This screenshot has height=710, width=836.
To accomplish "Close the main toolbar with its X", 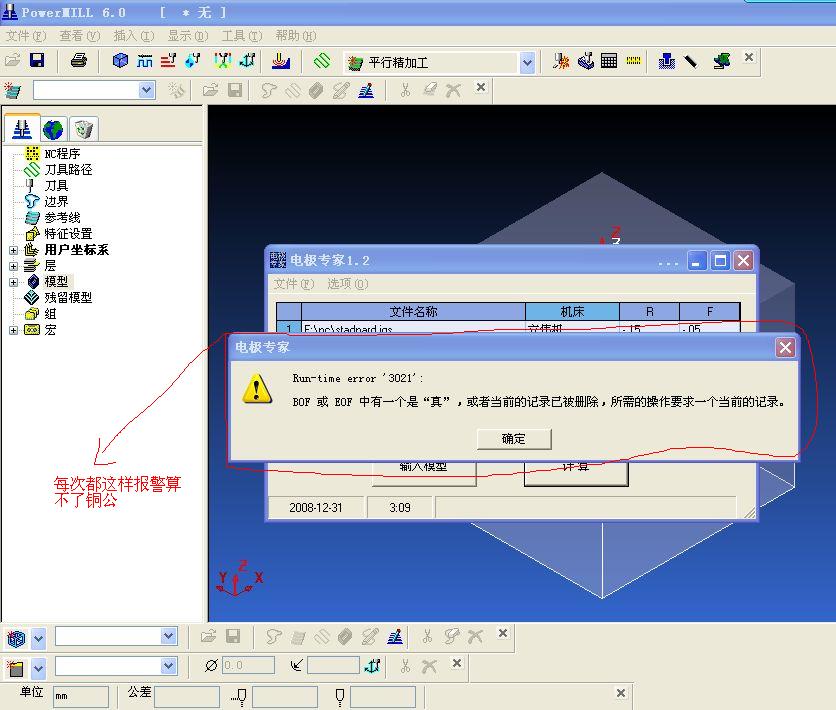I will (x=749, y=57).
